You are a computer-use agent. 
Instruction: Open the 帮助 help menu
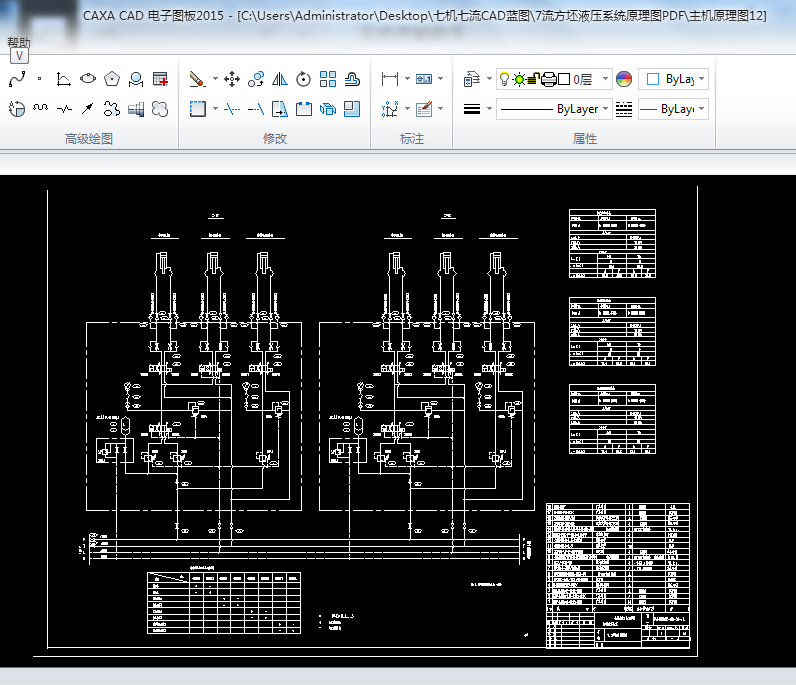pyautogui.click(x=18, y=43)
